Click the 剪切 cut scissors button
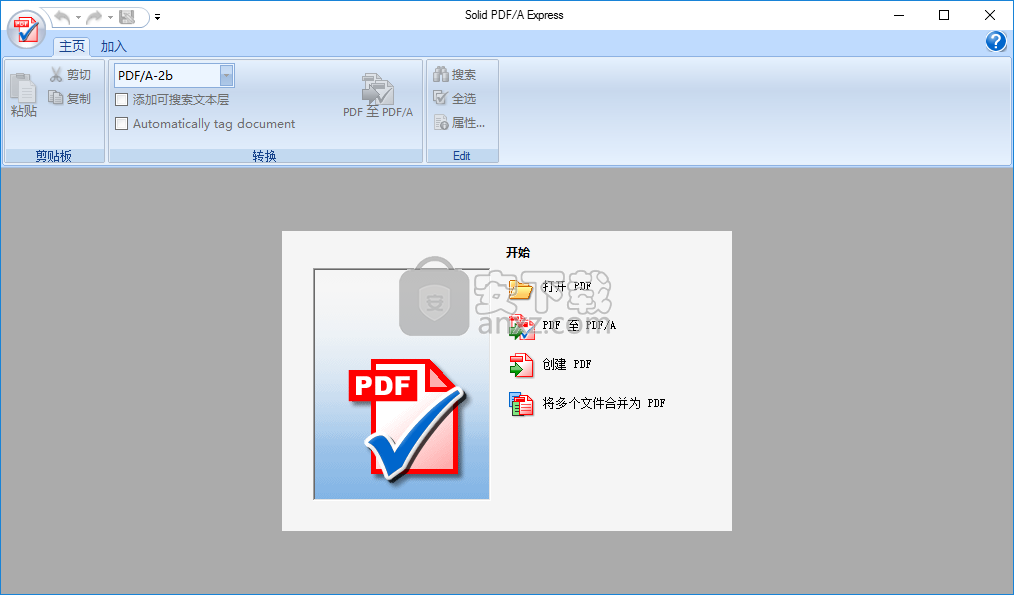Image resolution: width=1014 pixels, height=595 pixels. pos(70,75)
